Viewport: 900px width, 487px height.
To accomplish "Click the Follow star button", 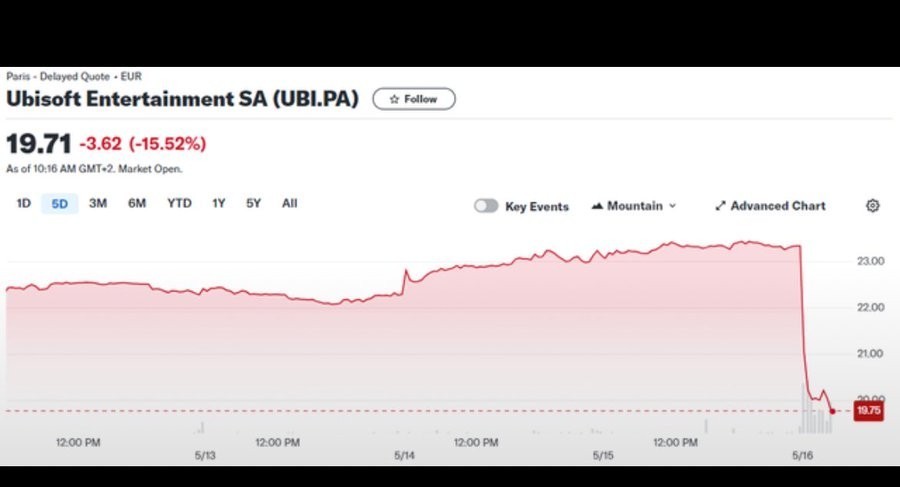I will point(413,99).
